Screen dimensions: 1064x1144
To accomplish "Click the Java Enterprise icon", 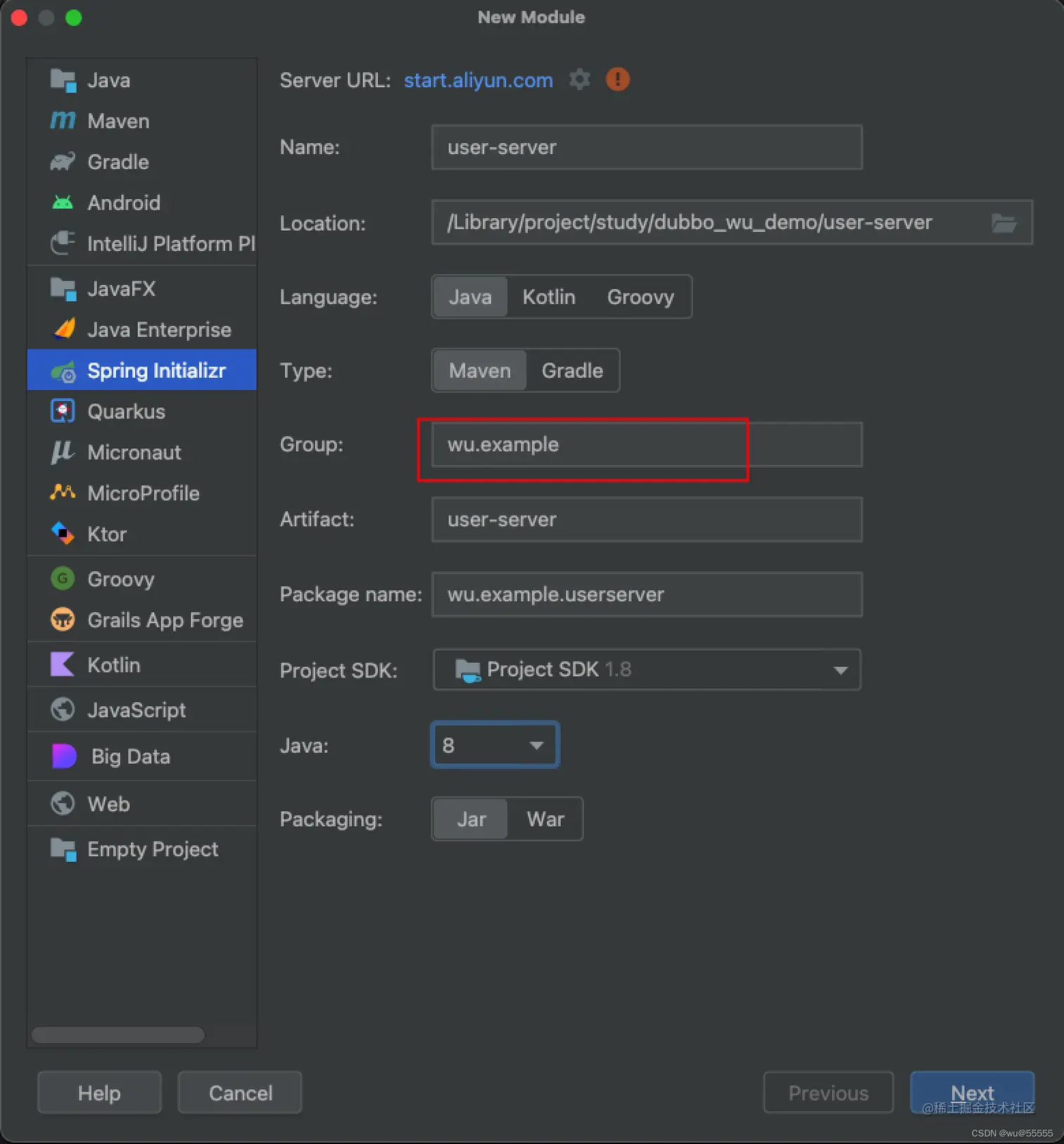I will (x=64, y=329).
